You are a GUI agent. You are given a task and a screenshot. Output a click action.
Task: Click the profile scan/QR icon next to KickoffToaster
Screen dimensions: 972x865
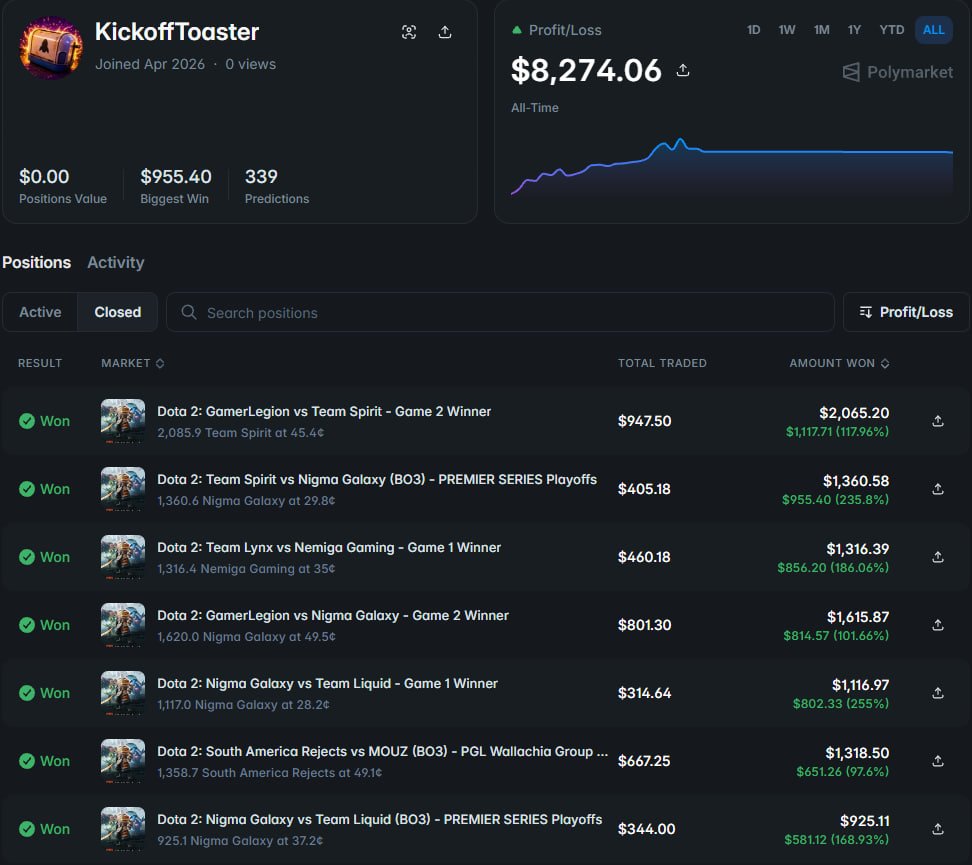pos(409,32)
